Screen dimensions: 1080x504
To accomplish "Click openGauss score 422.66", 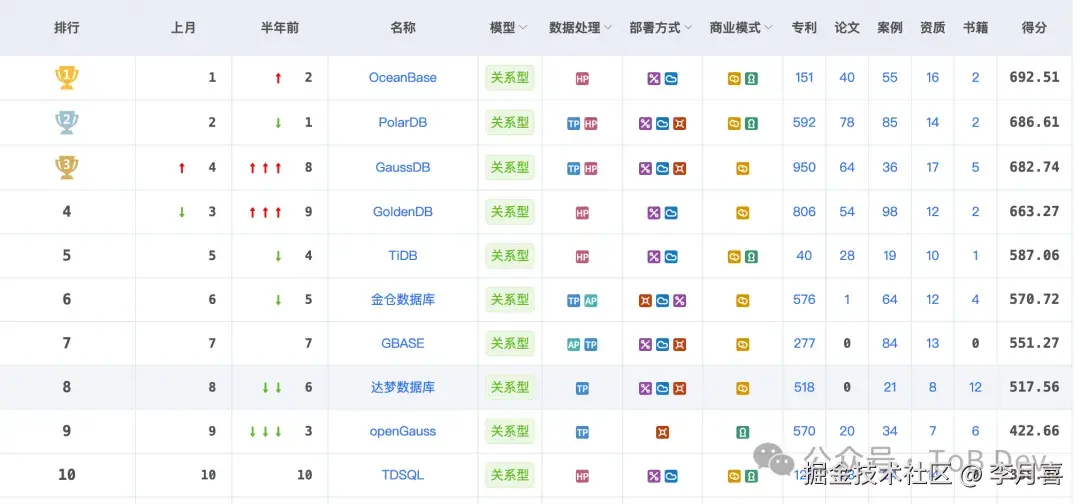I will pos(1034,432).
